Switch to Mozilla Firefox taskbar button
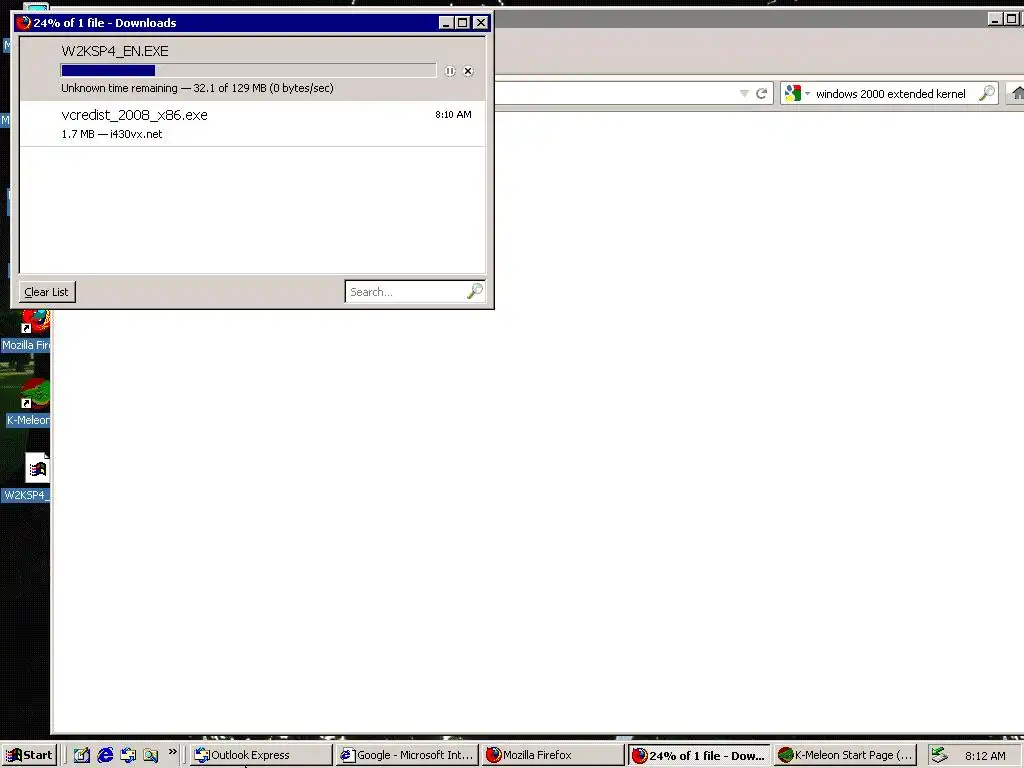Screen dimensions: 1024x768 [x=553, y=755]
